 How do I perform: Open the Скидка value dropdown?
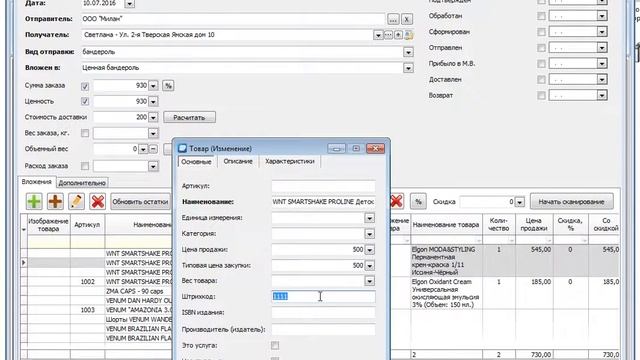pos(520,202)
